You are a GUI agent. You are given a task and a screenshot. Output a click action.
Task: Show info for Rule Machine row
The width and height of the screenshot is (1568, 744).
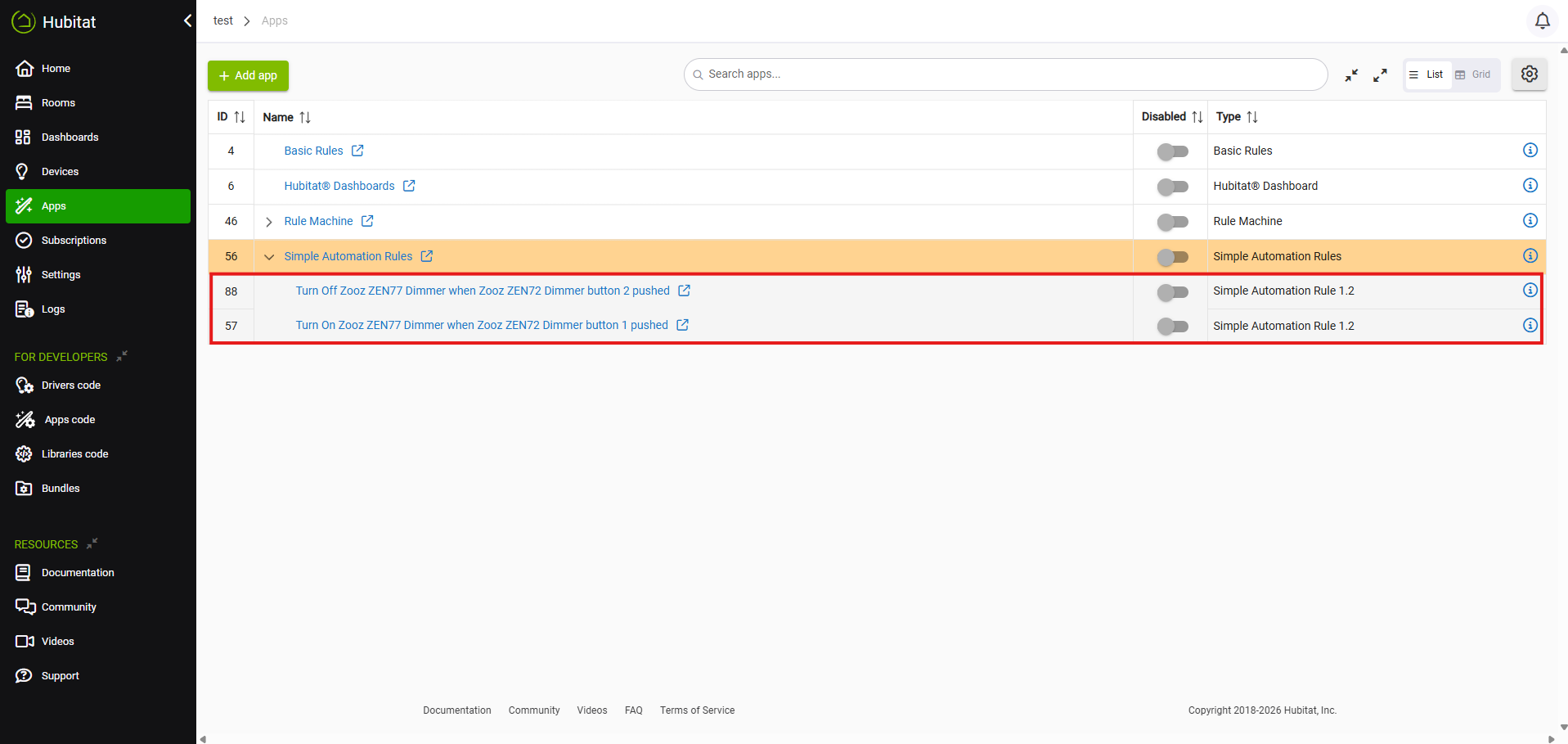(1530, 221)
